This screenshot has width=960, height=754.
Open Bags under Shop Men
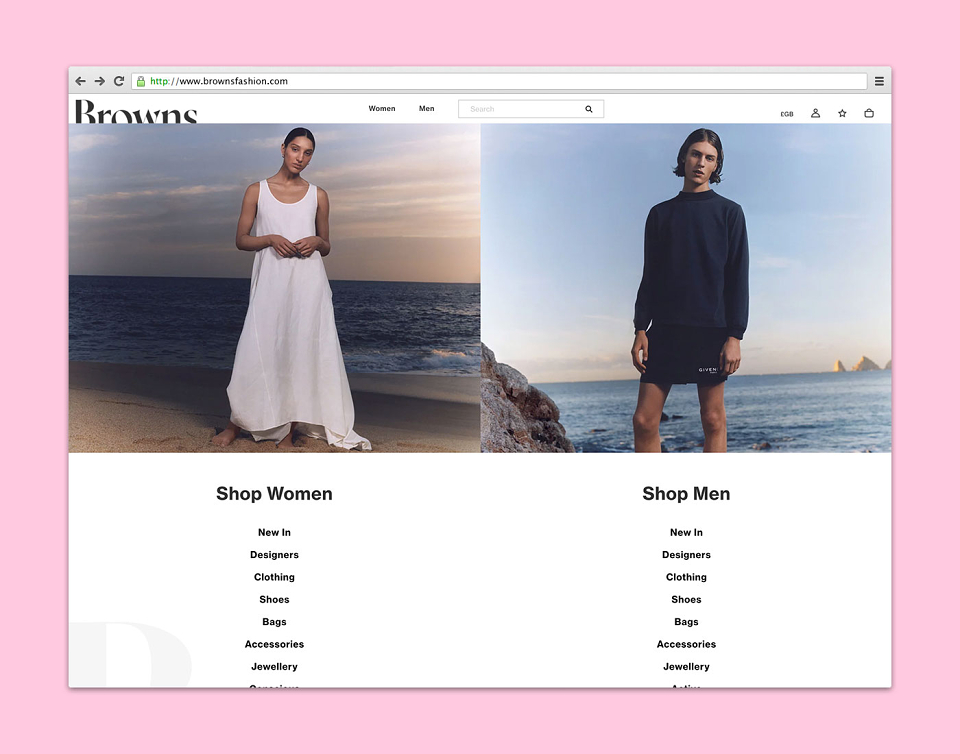point(686,622)
